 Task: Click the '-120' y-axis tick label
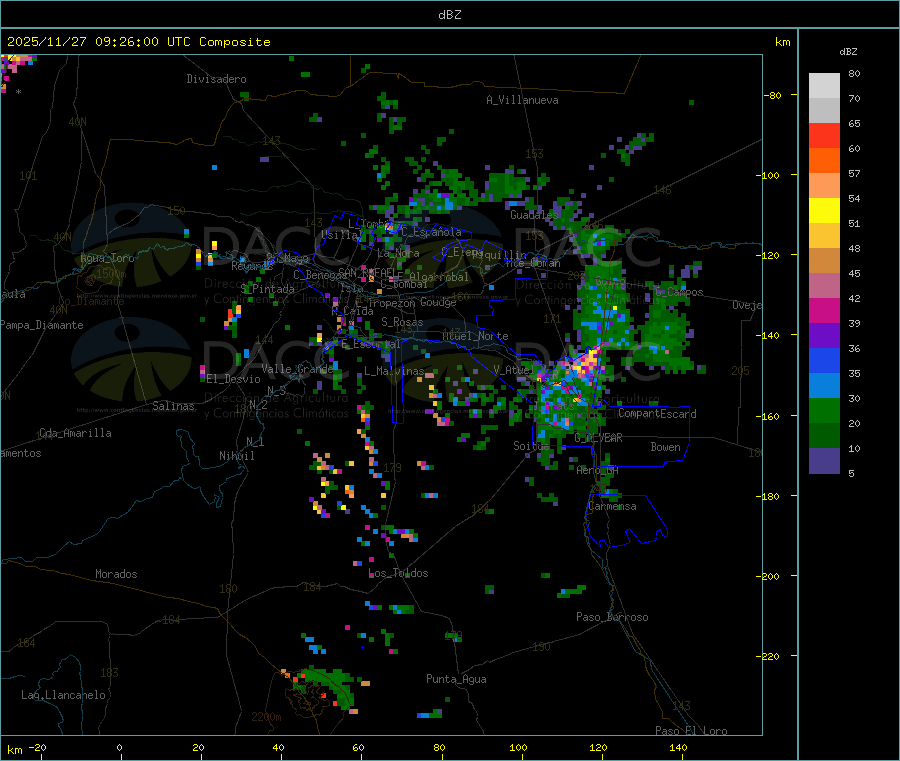point(770,255)
